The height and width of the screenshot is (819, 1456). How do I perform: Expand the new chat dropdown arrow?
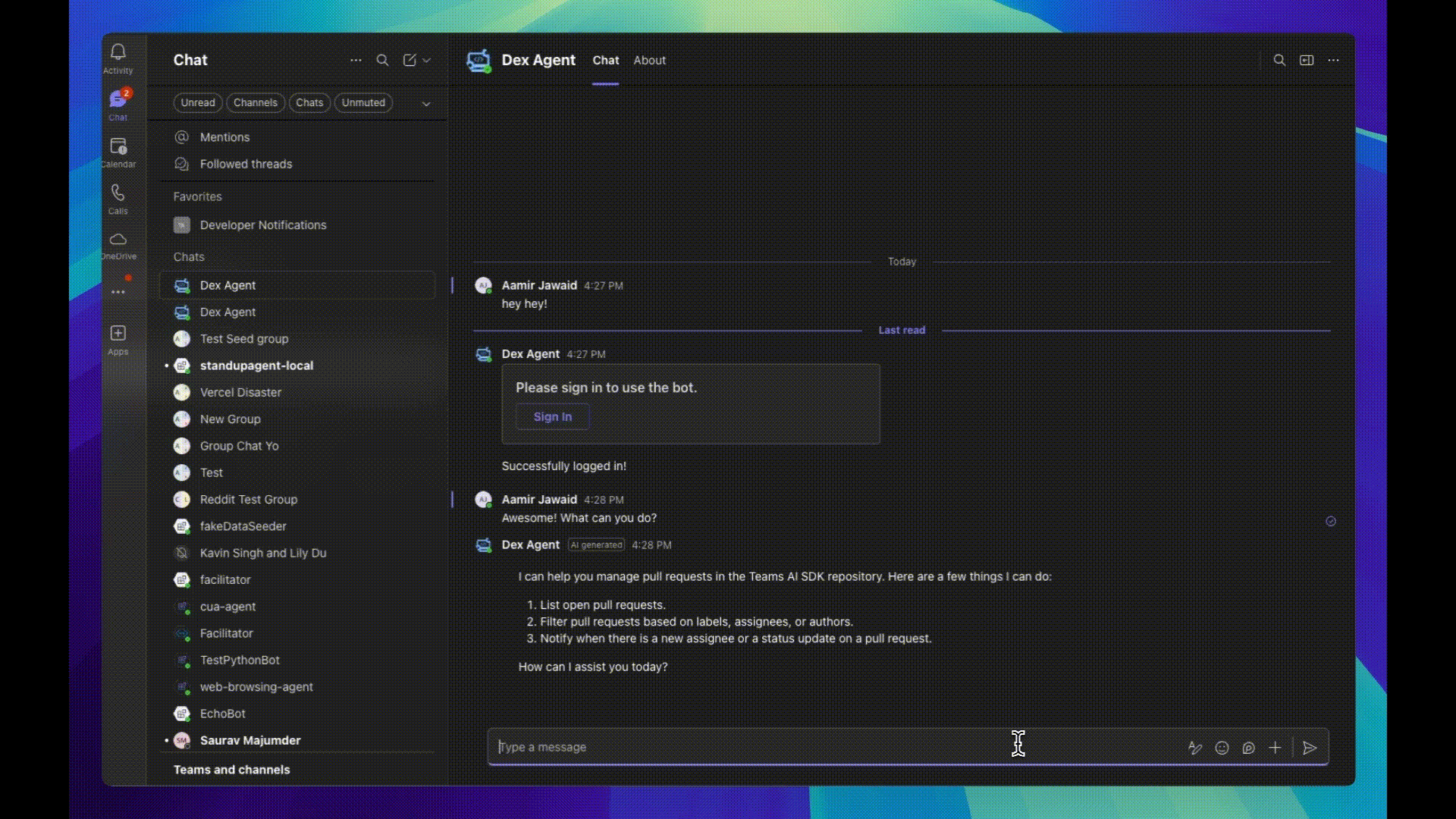(x=427, y=60)
